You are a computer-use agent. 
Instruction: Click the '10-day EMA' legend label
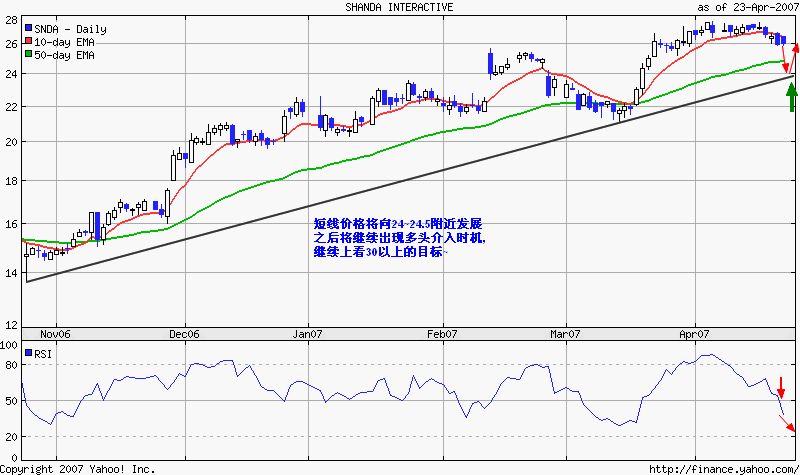click(64, 42)
